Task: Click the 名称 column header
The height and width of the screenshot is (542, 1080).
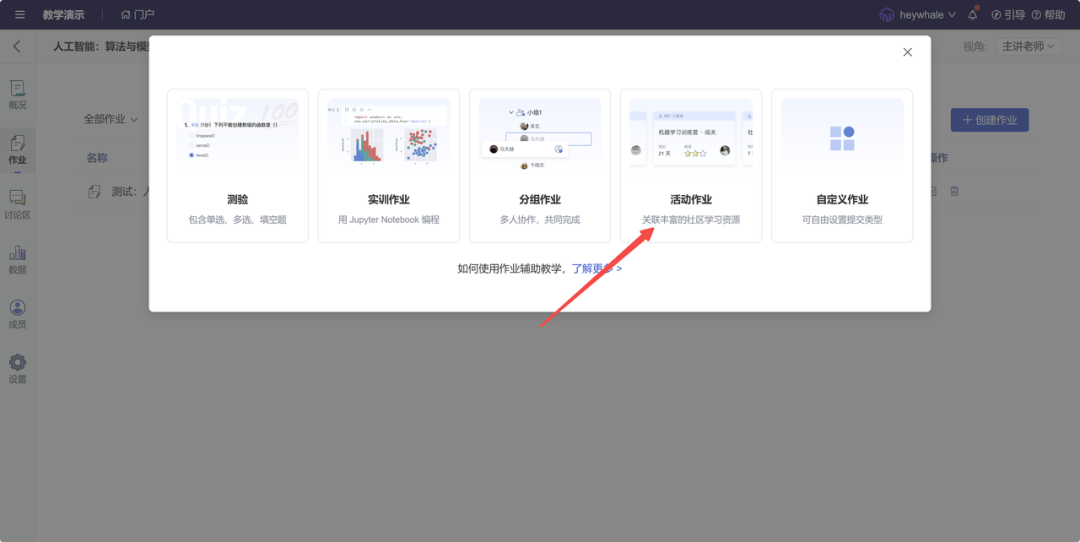Action: (96, 158)
